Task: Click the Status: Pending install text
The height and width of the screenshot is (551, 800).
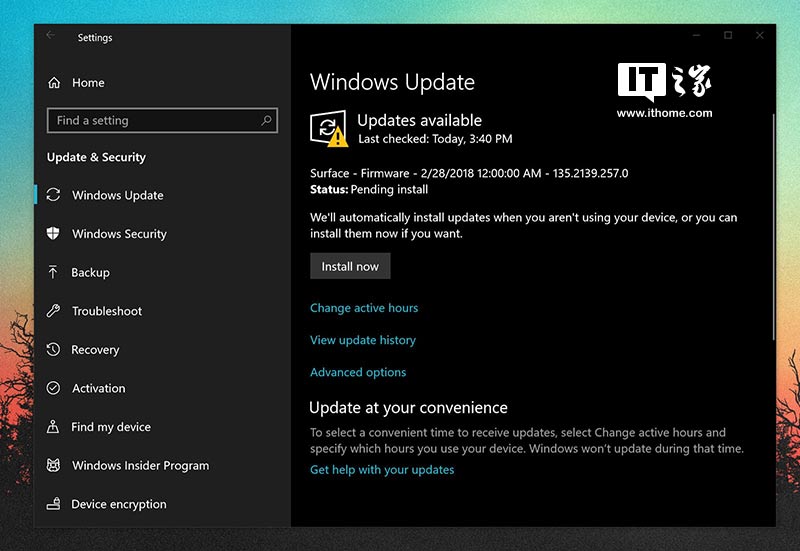Action: 369,189
